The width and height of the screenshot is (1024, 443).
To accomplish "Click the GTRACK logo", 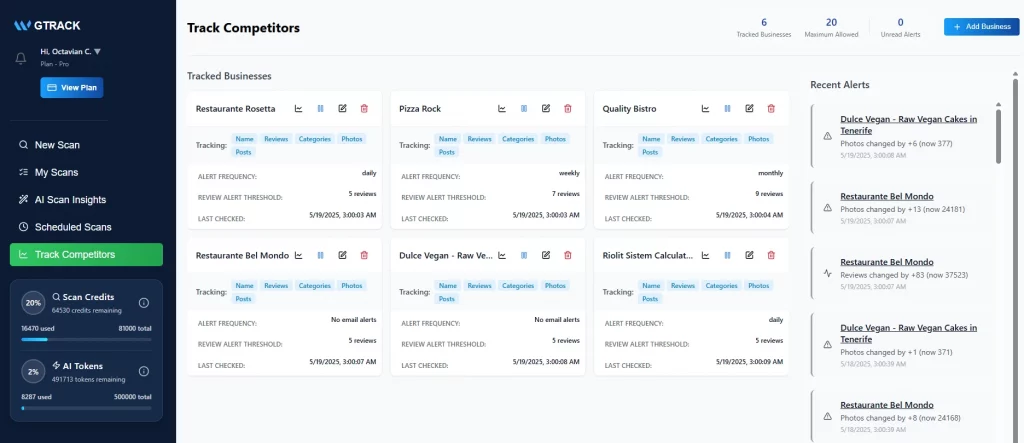I will point(48,25).
